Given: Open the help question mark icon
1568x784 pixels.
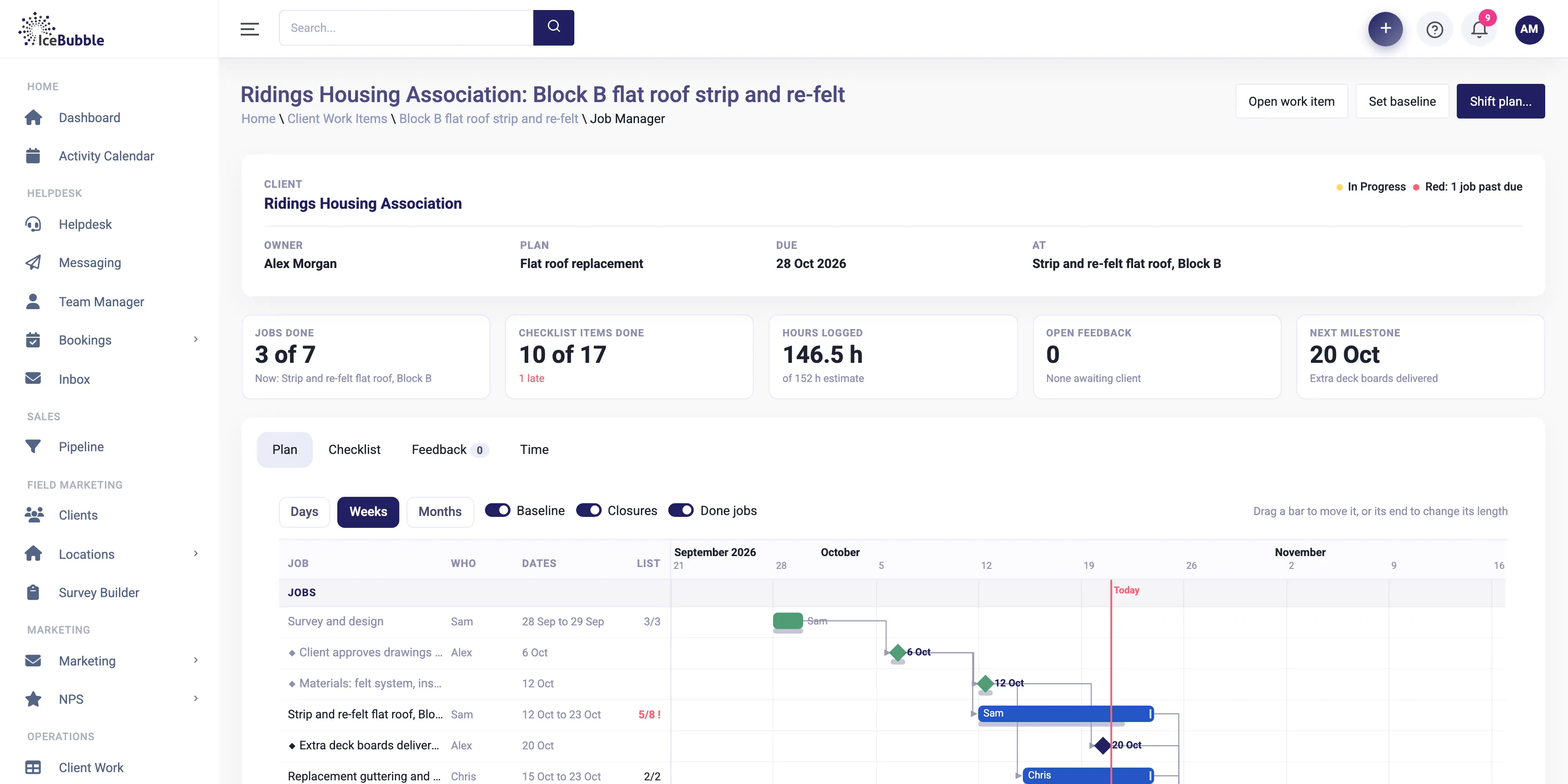Looking at the screenshot, I should (x=1435, y=29).
